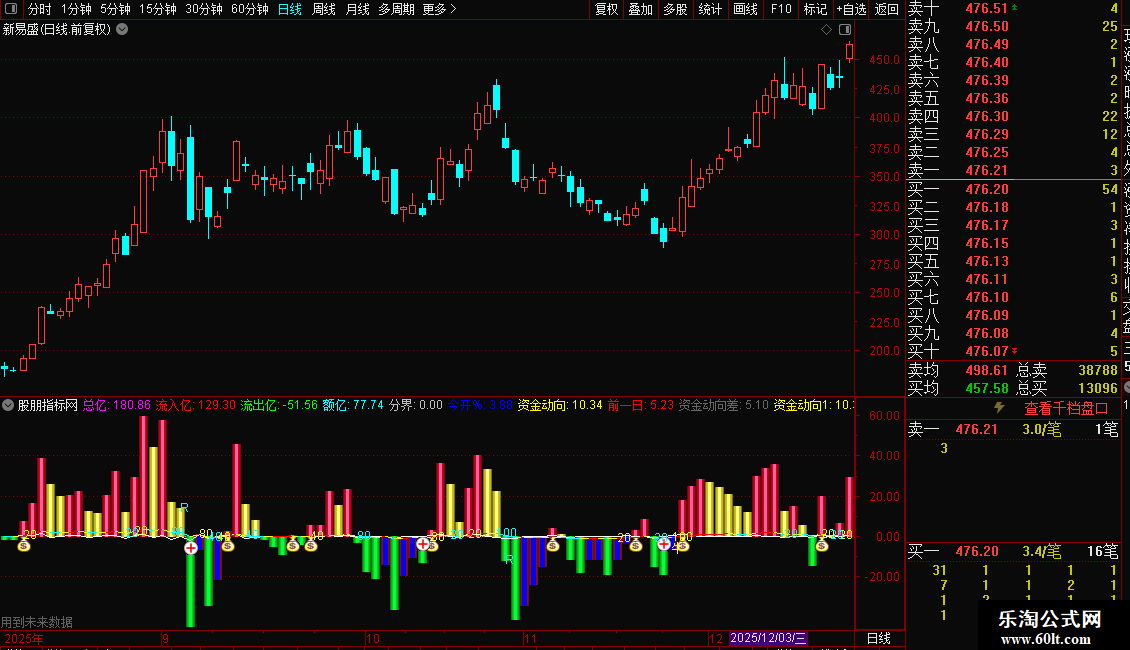Viewport: 1130px width, 650px height.
Task: Open the 画线 drawing tools
Action: coord(745,9)
